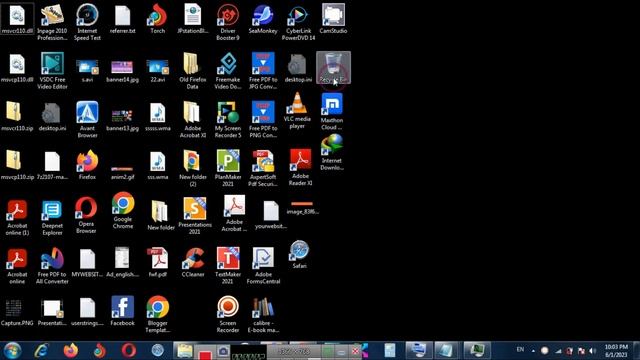The height and width of the screenshot is (360, 640).
Task: Select banner13.jpg image file
Action: click(122, 120)
